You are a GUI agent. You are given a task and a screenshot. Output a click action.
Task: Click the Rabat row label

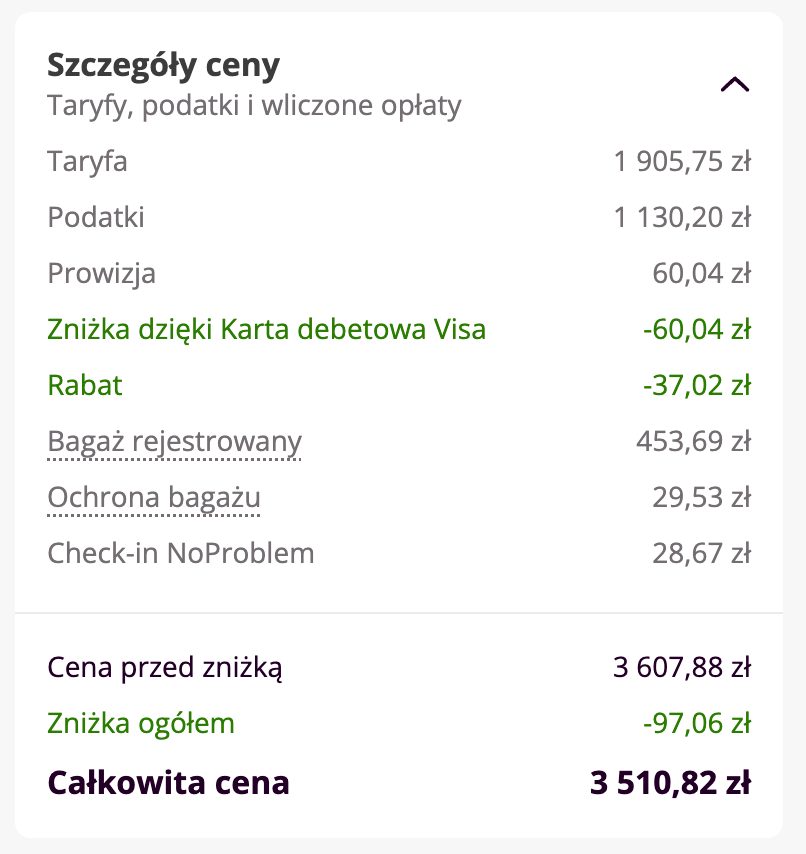[x=85, y=385]
